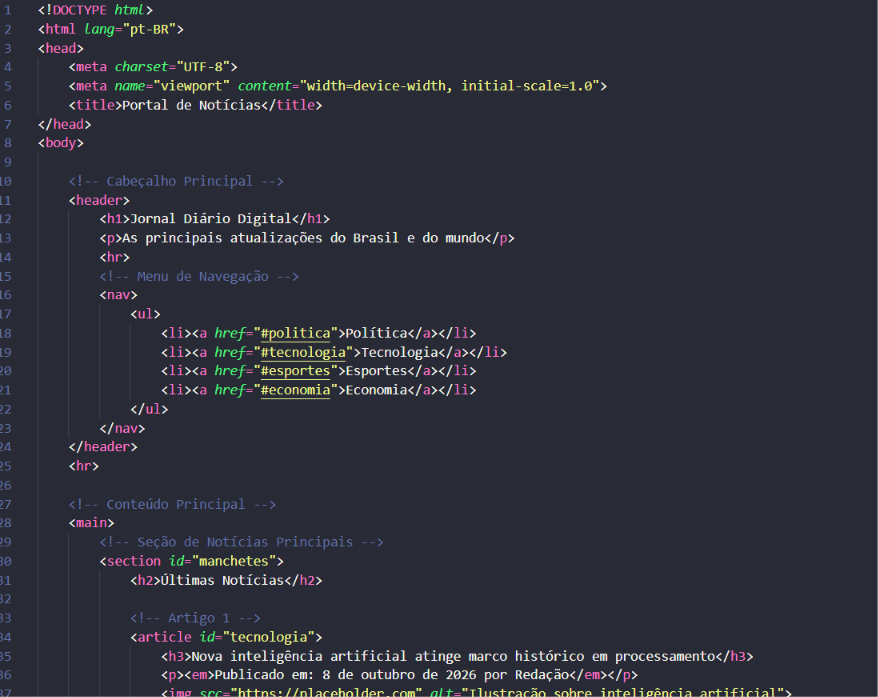This screenshot has height=697, width=878.
Task: Open the underlined #economia href link
Action: coord(296,390)
